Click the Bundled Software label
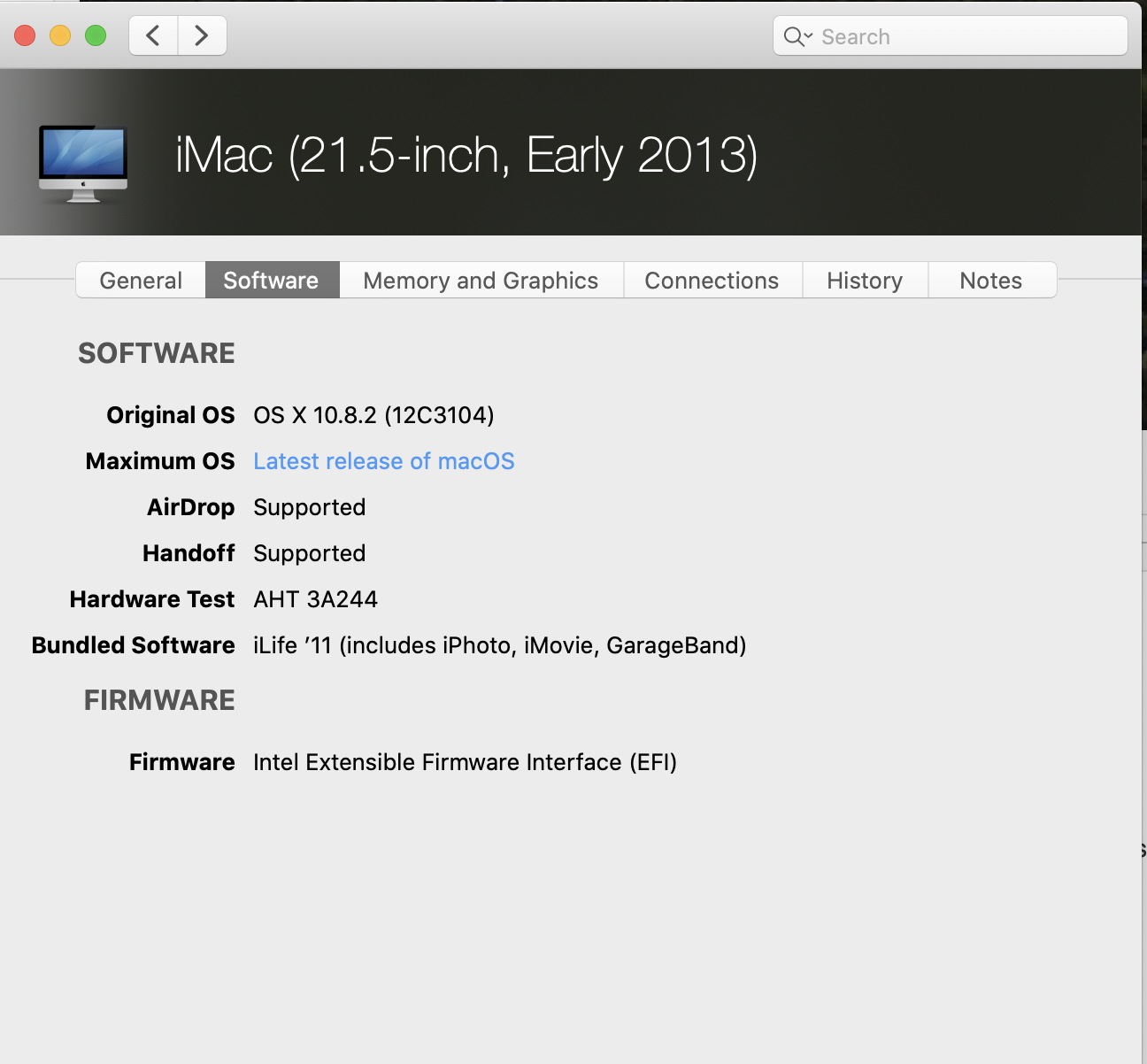This screenshot has width=1147, height=1064. [134, 645]
